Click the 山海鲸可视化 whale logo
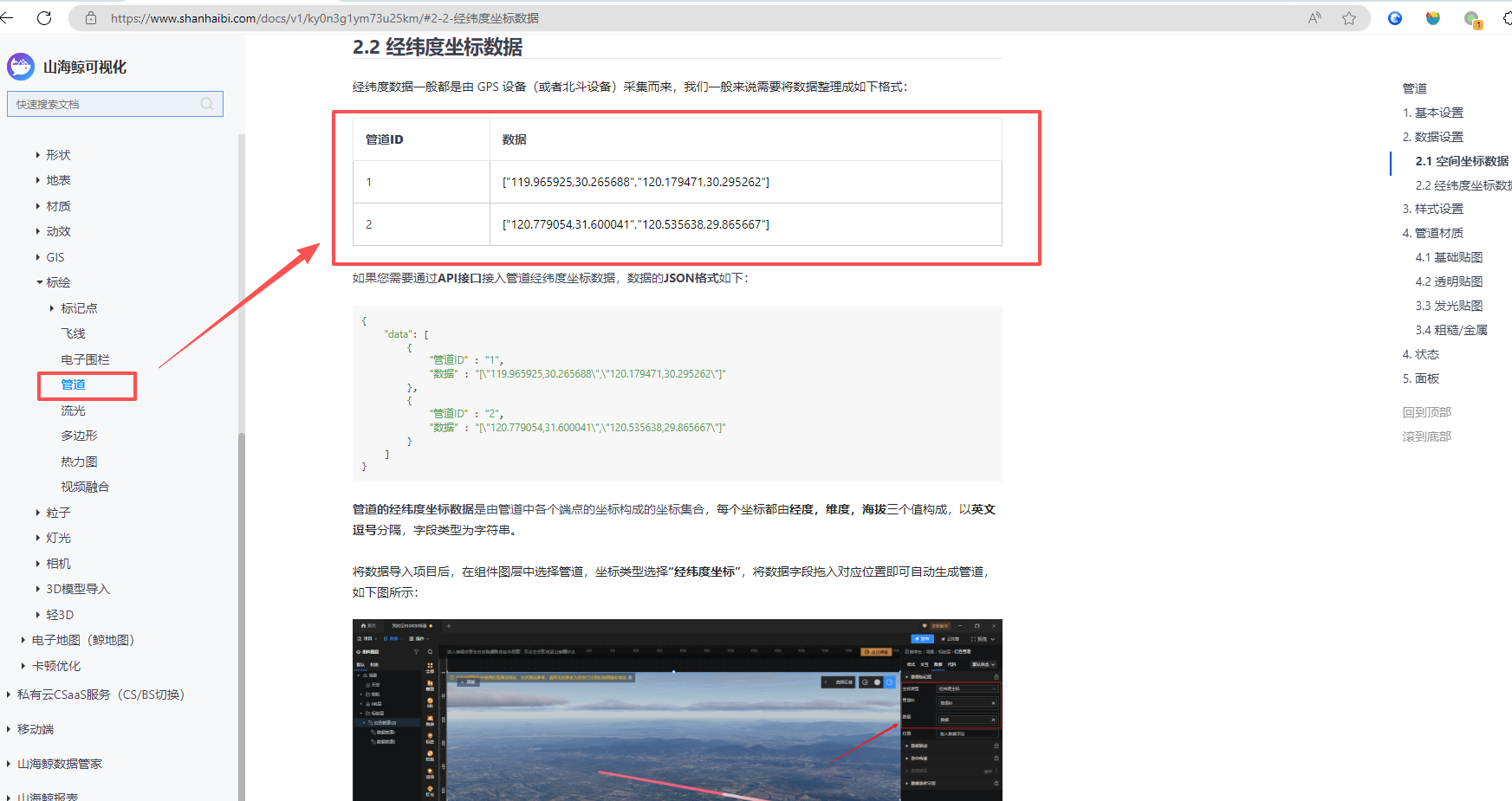 (21, 67)
